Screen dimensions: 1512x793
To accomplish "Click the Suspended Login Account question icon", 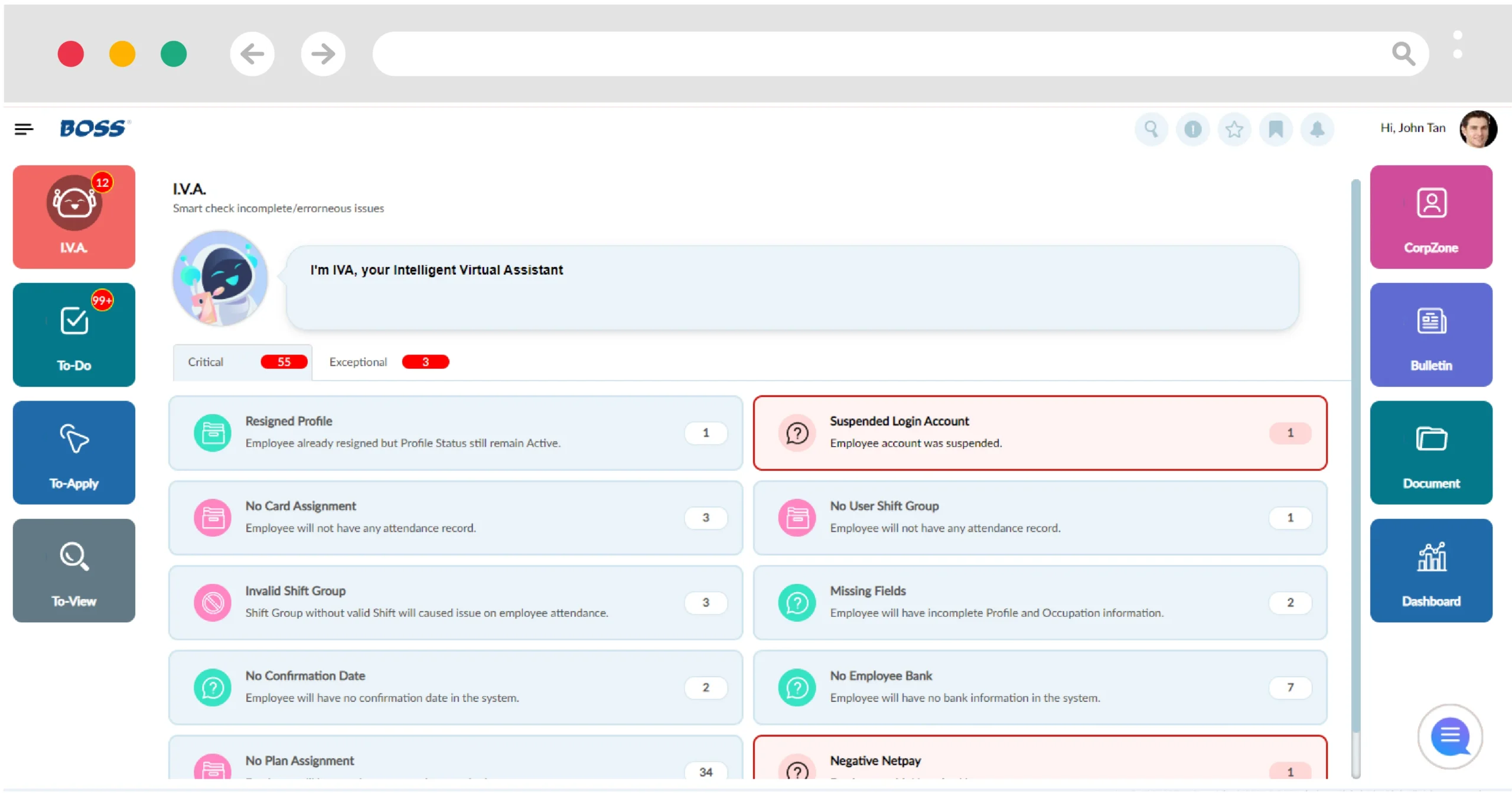I will pos(797,433).
